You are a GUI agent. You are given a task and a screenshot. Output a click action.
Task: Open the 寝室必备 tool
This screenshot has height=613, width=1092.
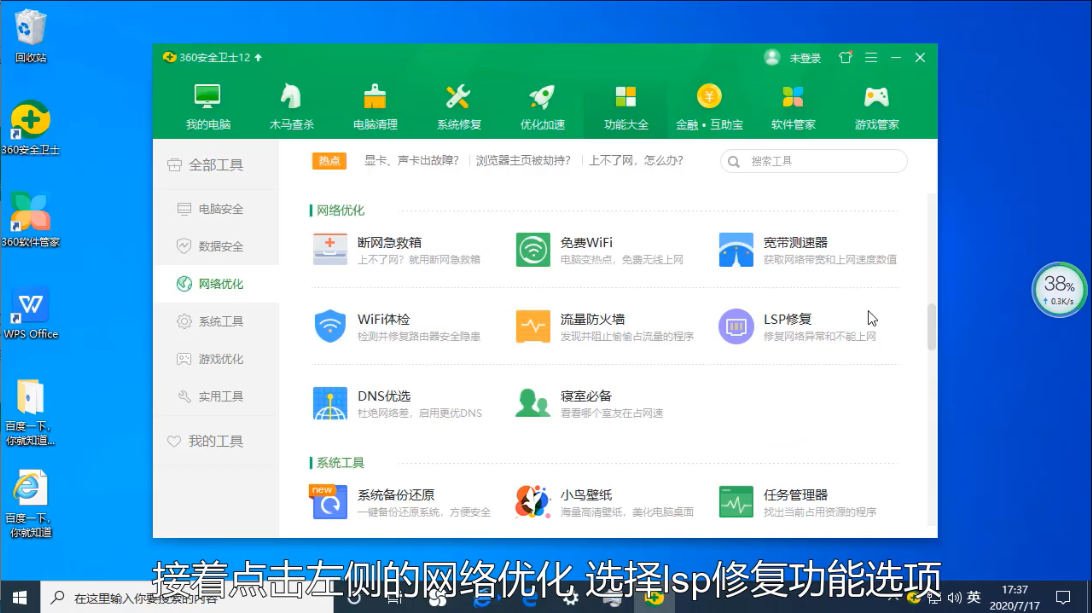[533, 403]
